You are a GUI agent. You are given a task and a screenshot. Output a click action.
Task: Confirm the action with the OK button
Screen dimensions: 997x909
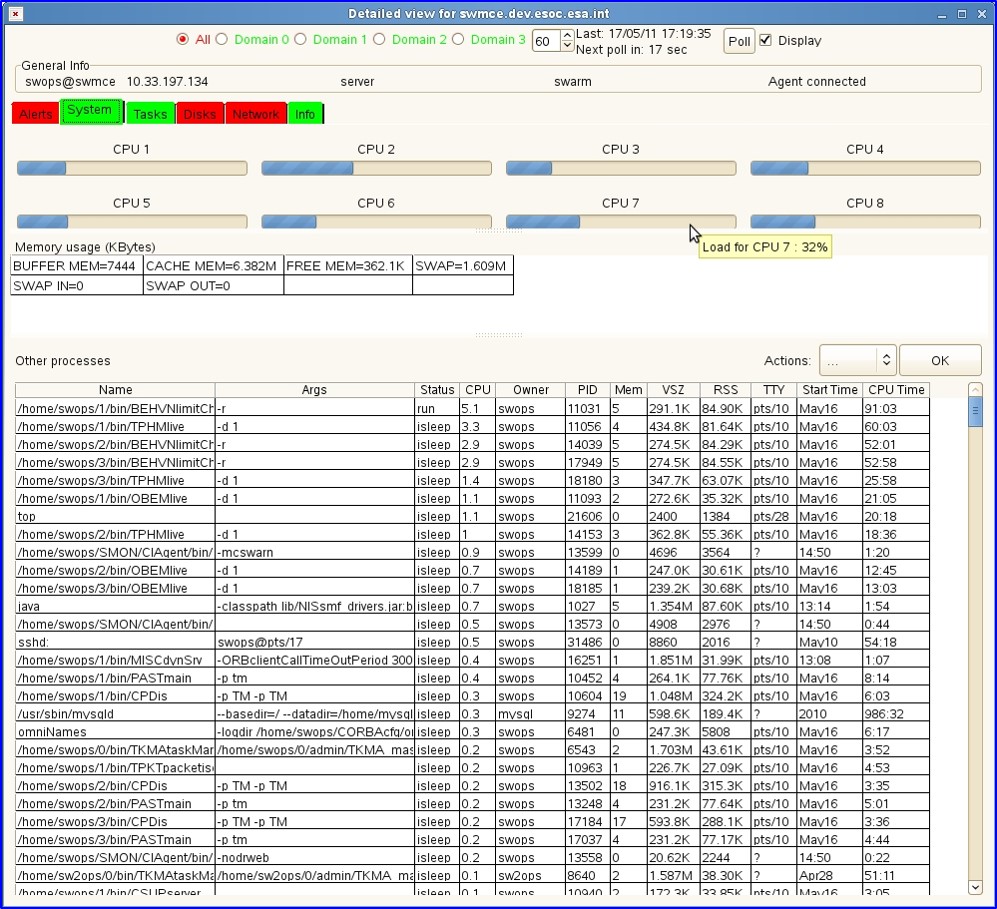(x=940, y=360)
